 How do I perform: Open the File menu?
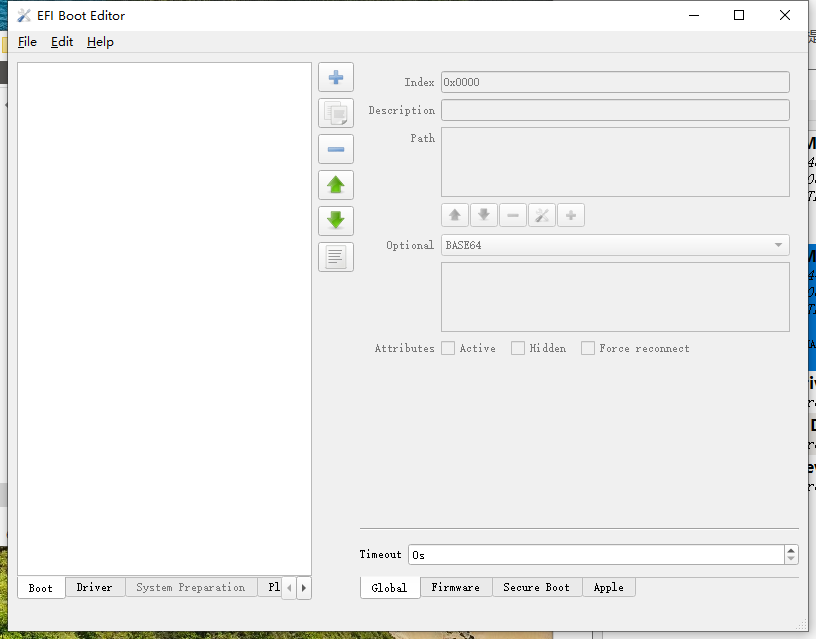(x=27, y=42)
